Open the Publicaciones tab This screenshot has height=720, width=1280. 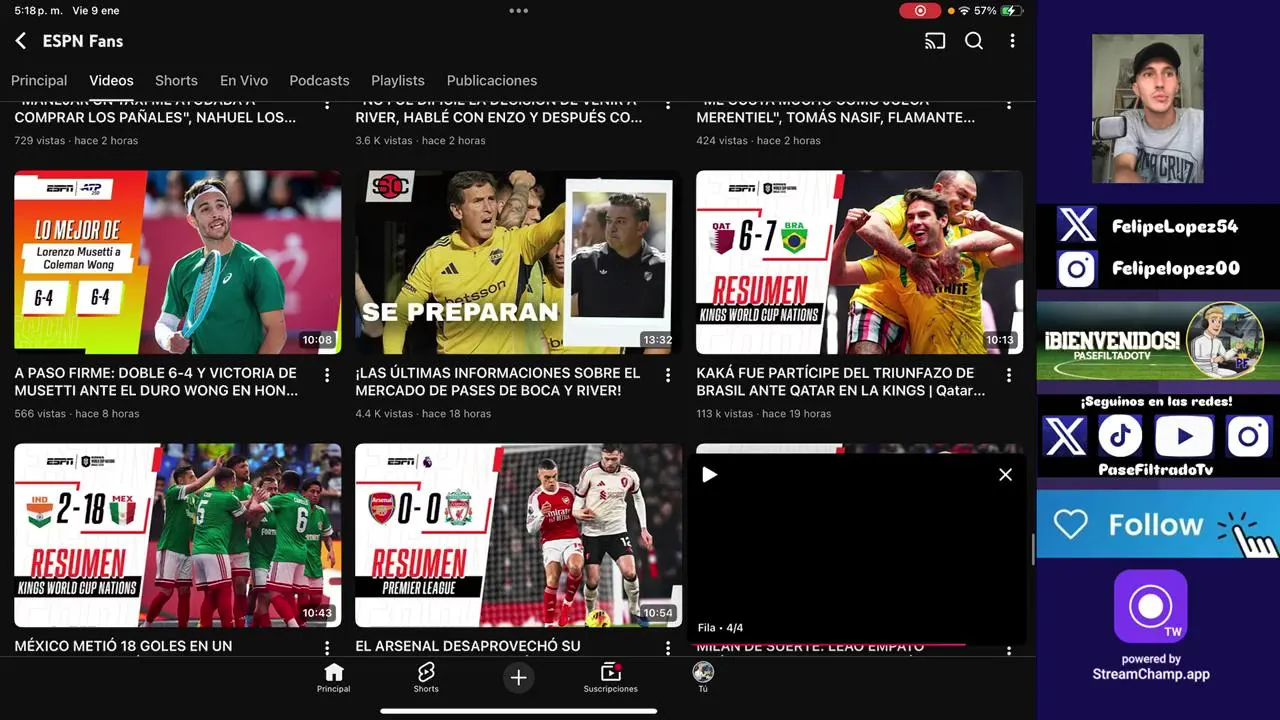point(492,80)
